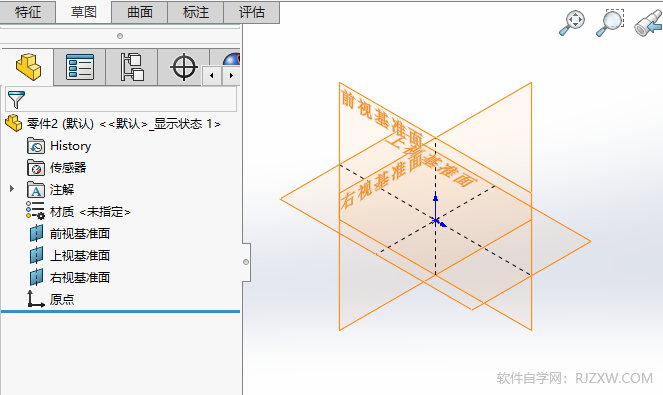Click the Zoom to Area icon

pos(610,23)
